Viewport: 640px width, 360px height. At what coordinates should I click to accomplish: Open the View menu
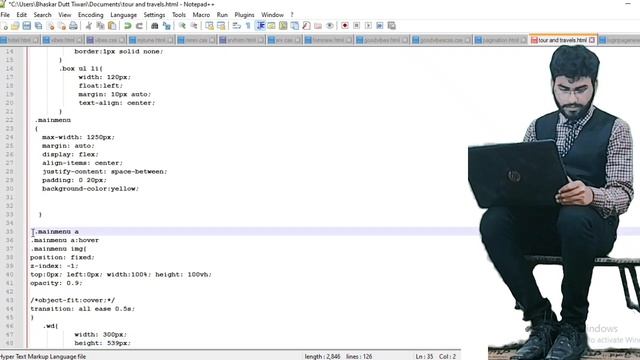tap(64, 15)
